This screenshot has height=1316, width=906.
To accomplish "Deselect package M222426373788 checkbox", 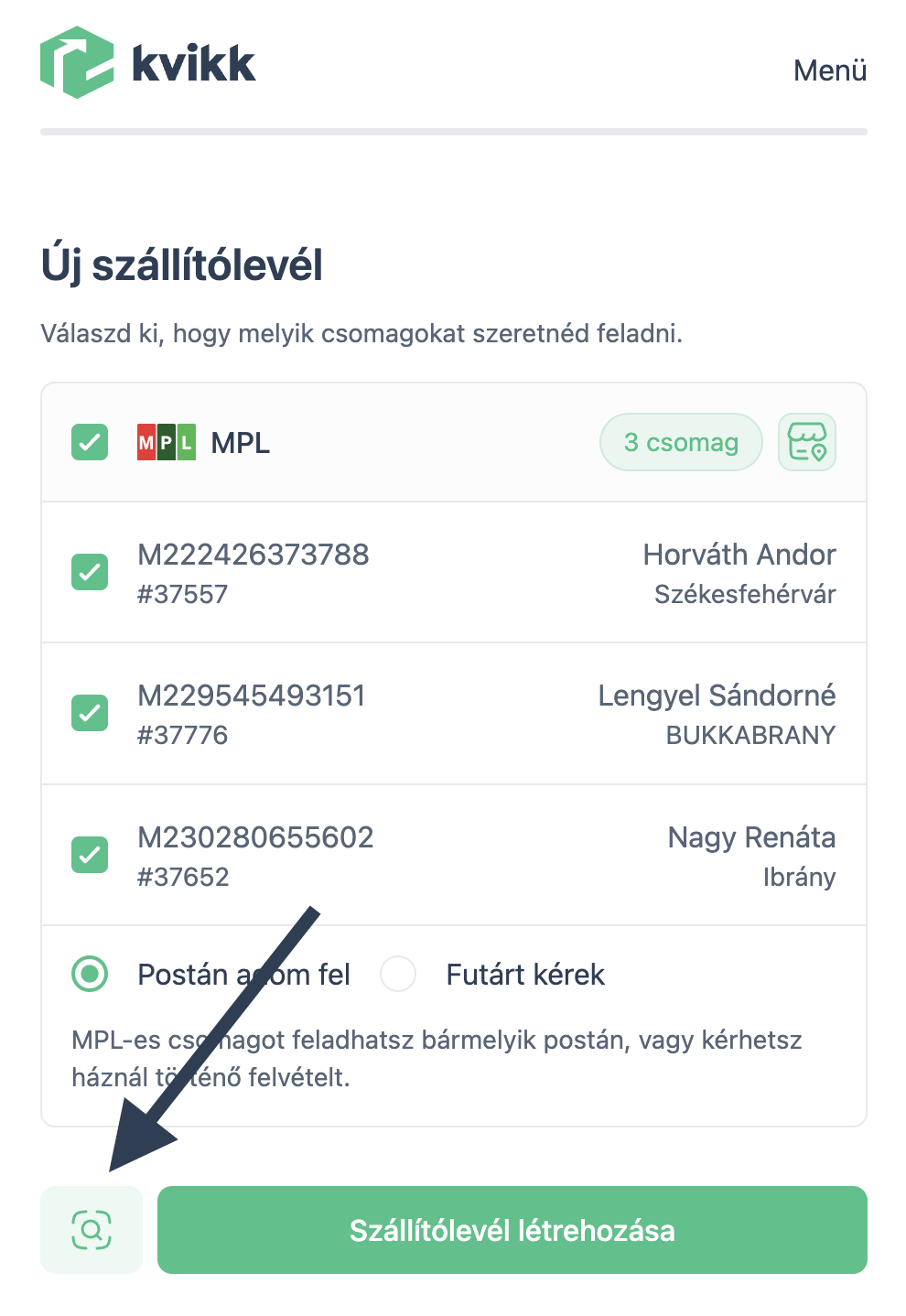I will click(x=90, y=573).
